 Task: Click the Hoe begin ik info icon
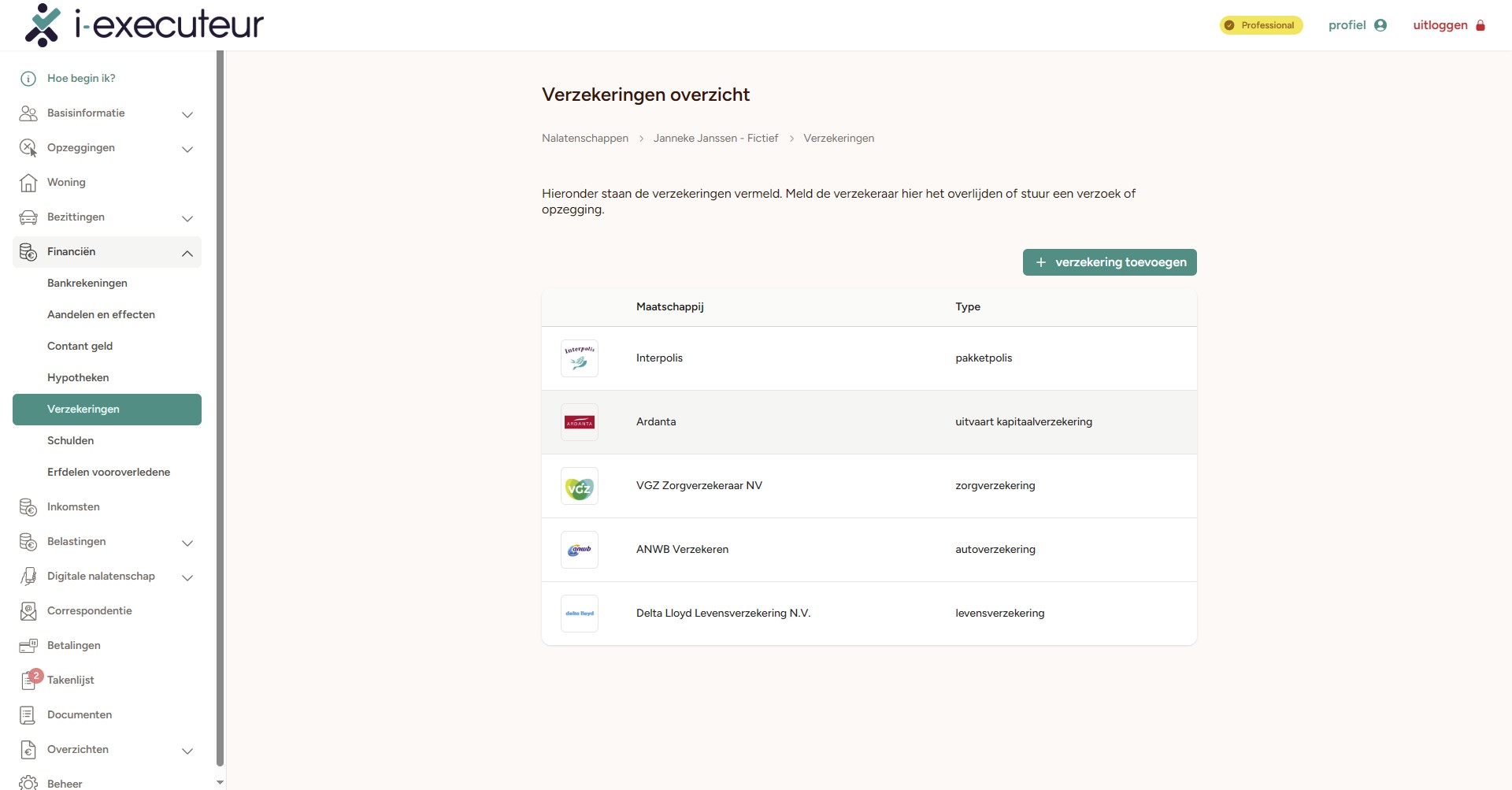coord(28,79)
